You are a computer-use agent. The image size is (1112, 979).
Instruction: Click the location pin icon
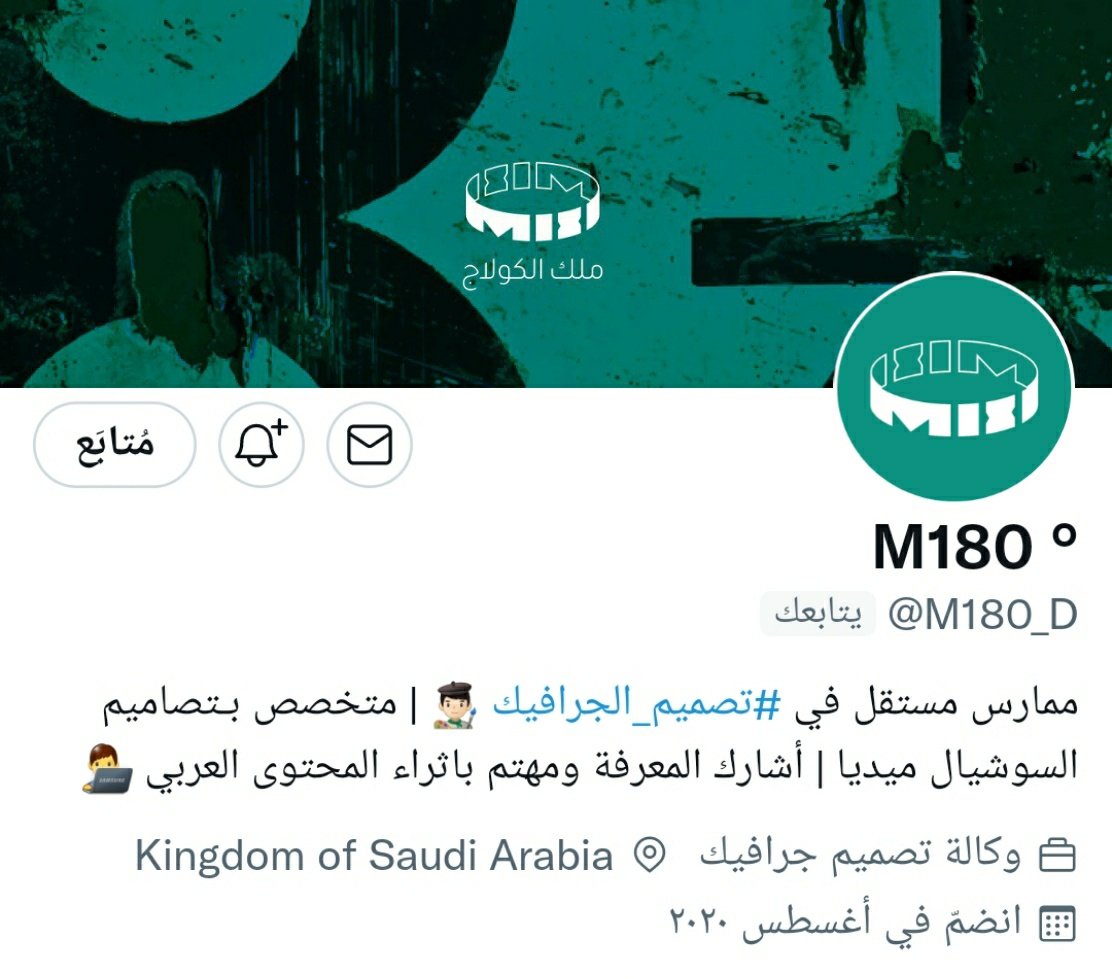coord(650,855)
